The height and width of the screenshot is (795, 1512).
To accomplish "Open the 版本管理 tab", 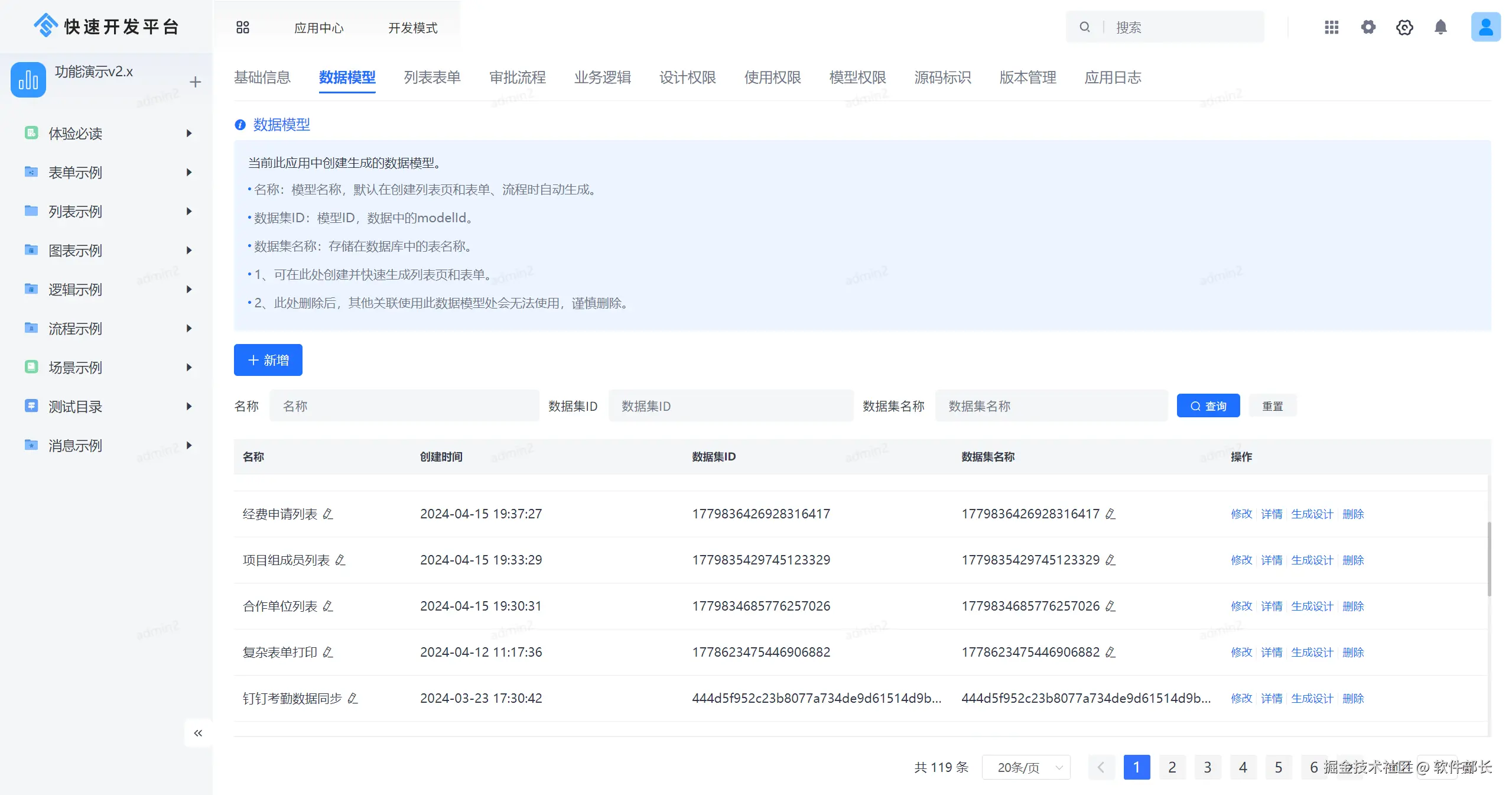I will [x=1027, y=77].
